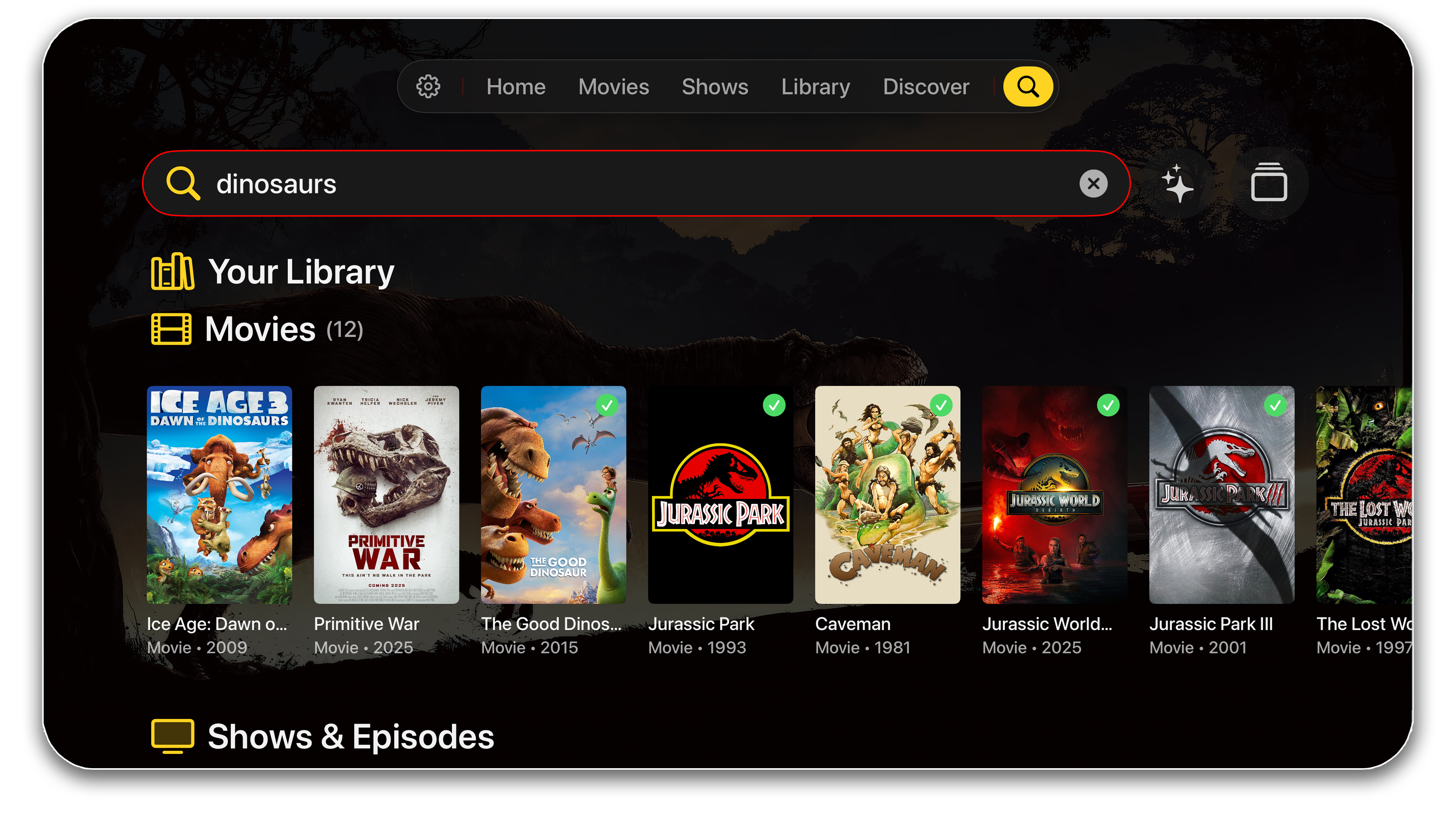Viewport: 1456px width, 819px height.
Task: Click the yellow search button in navigation bar
Action: [x=1028, y=86]
